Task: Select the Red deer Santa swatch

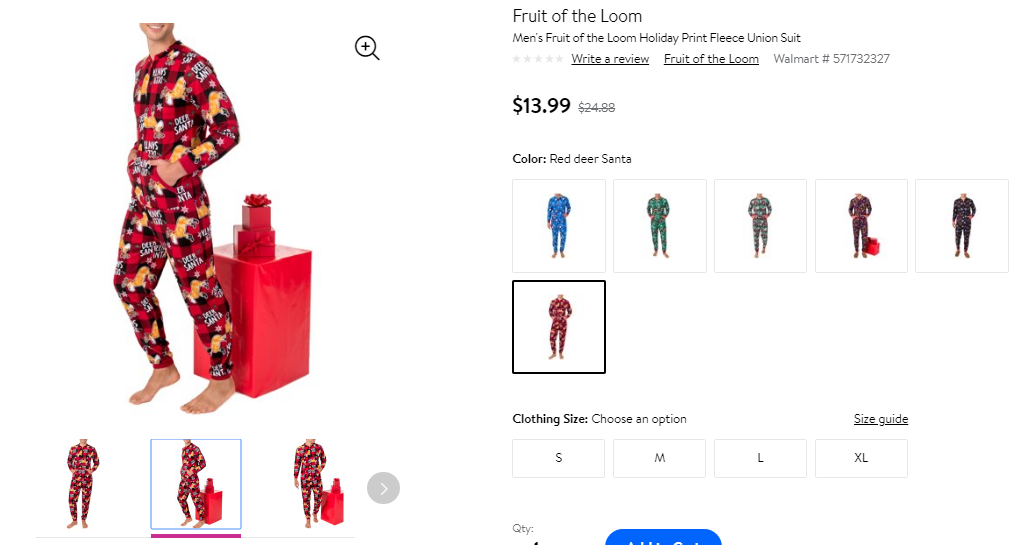Action: tap(559, 327)
